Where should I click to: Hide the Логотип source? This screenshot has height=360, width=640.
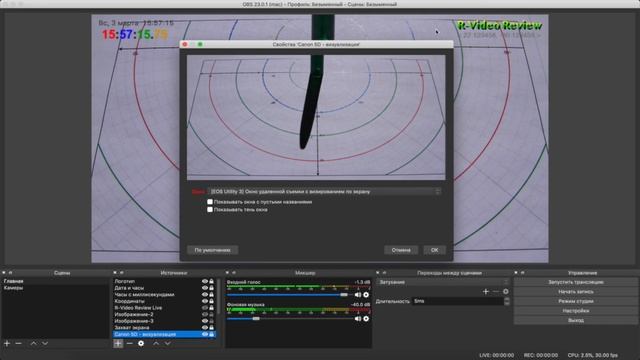tap(205, 281)
